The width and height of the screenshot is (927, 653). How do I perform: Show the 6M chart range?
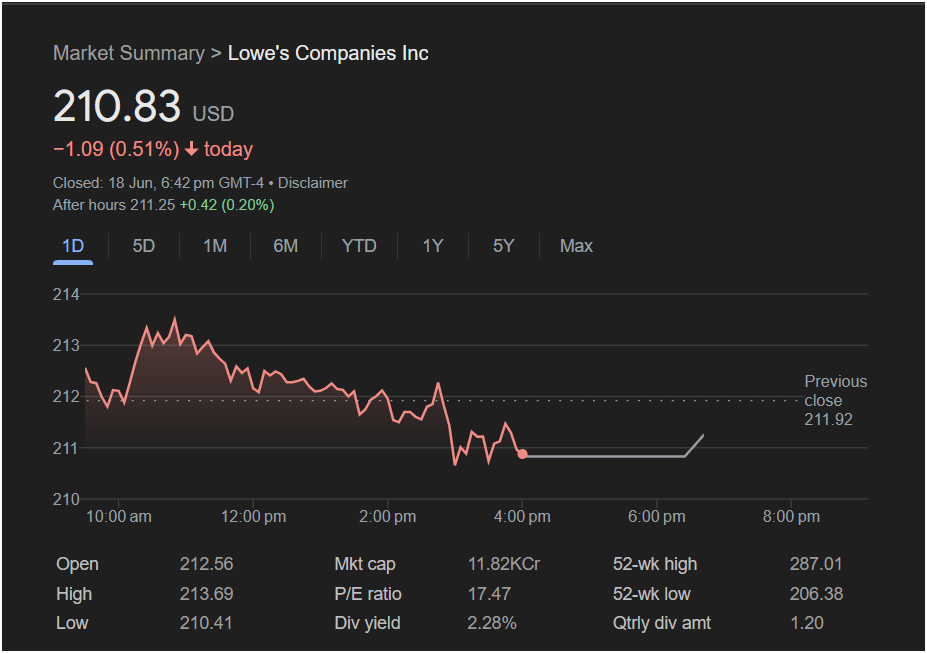(286, 246)
